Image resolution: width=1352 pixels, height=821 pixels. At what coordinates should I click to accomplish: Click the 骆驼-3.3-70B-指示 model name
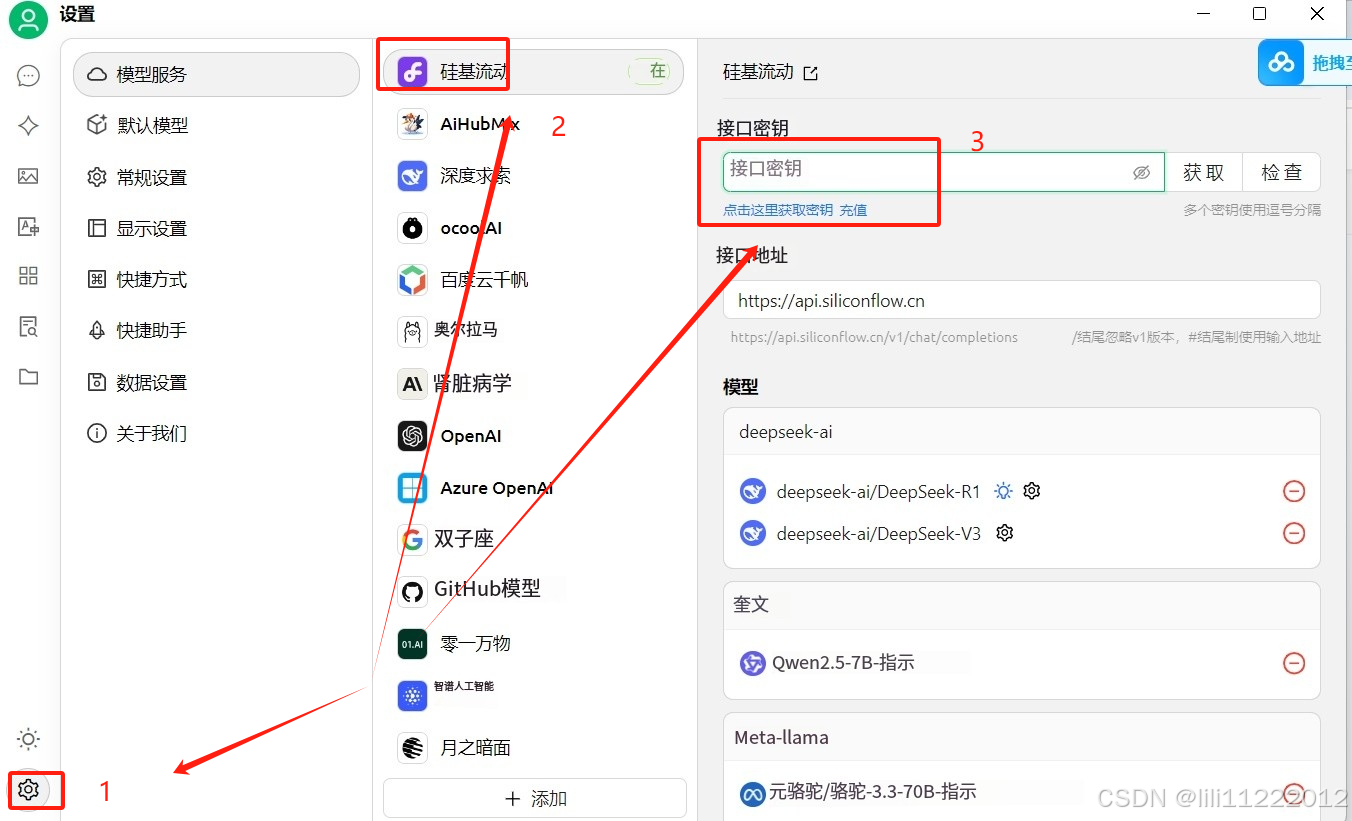[x=872, y=792]
